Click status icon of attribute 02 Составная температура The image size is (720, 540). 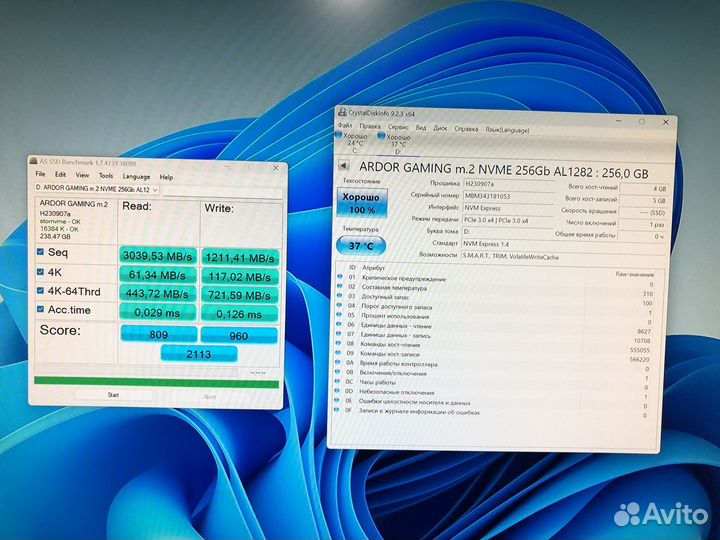pyautogui.click(x=340, y=286)
